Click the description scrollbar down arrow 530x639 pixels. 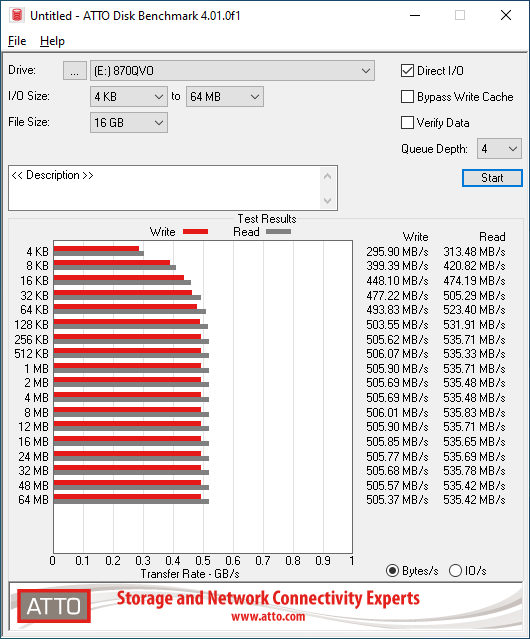pyautogui.click(x=328, y=201)
